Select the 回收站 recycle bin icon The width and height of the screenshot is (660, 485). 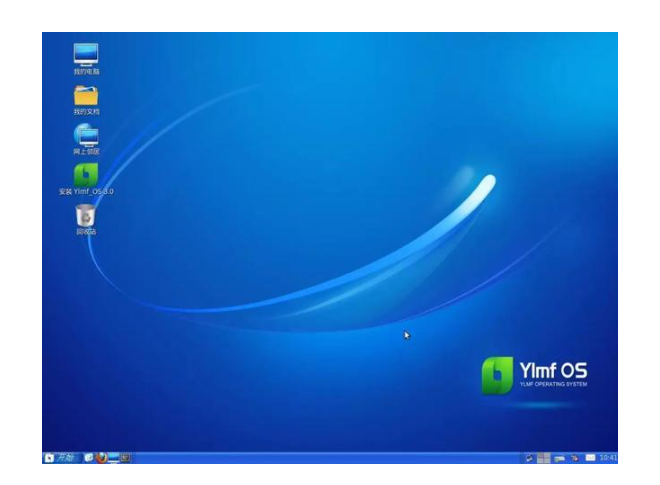tap(86, 215)
